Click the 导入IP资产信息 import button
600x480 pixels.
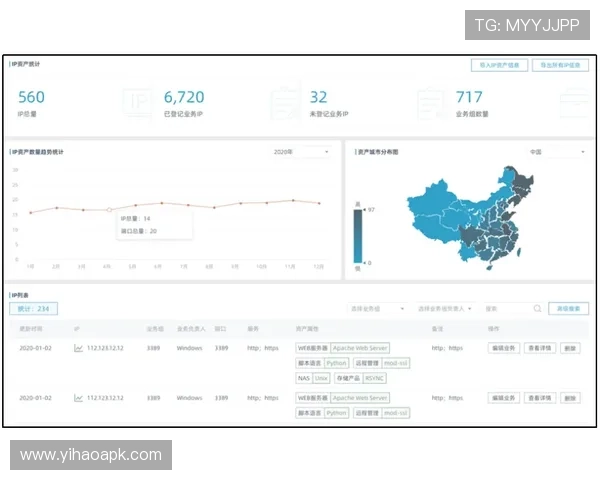point(499,65)
